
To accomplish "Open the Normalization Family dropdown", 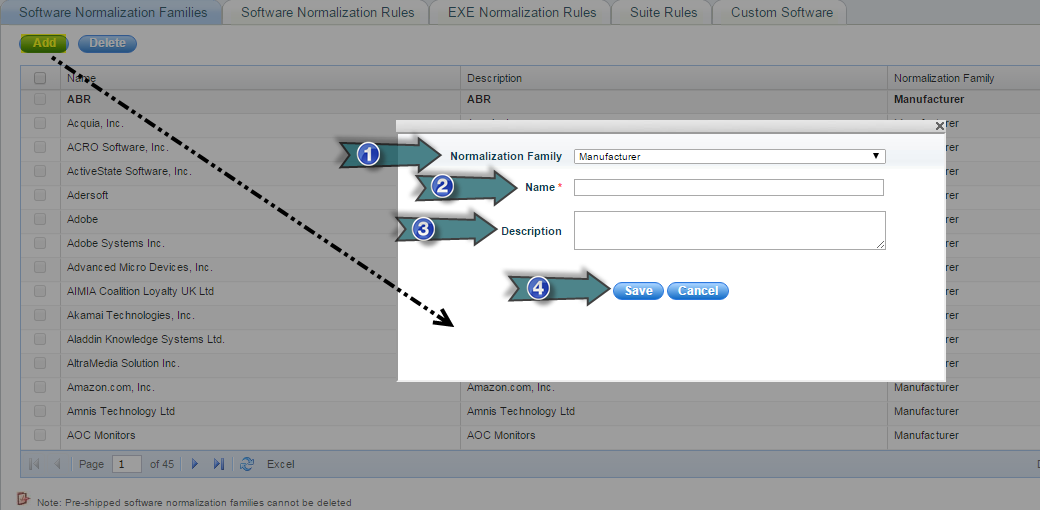I will (x=729, y=156).
